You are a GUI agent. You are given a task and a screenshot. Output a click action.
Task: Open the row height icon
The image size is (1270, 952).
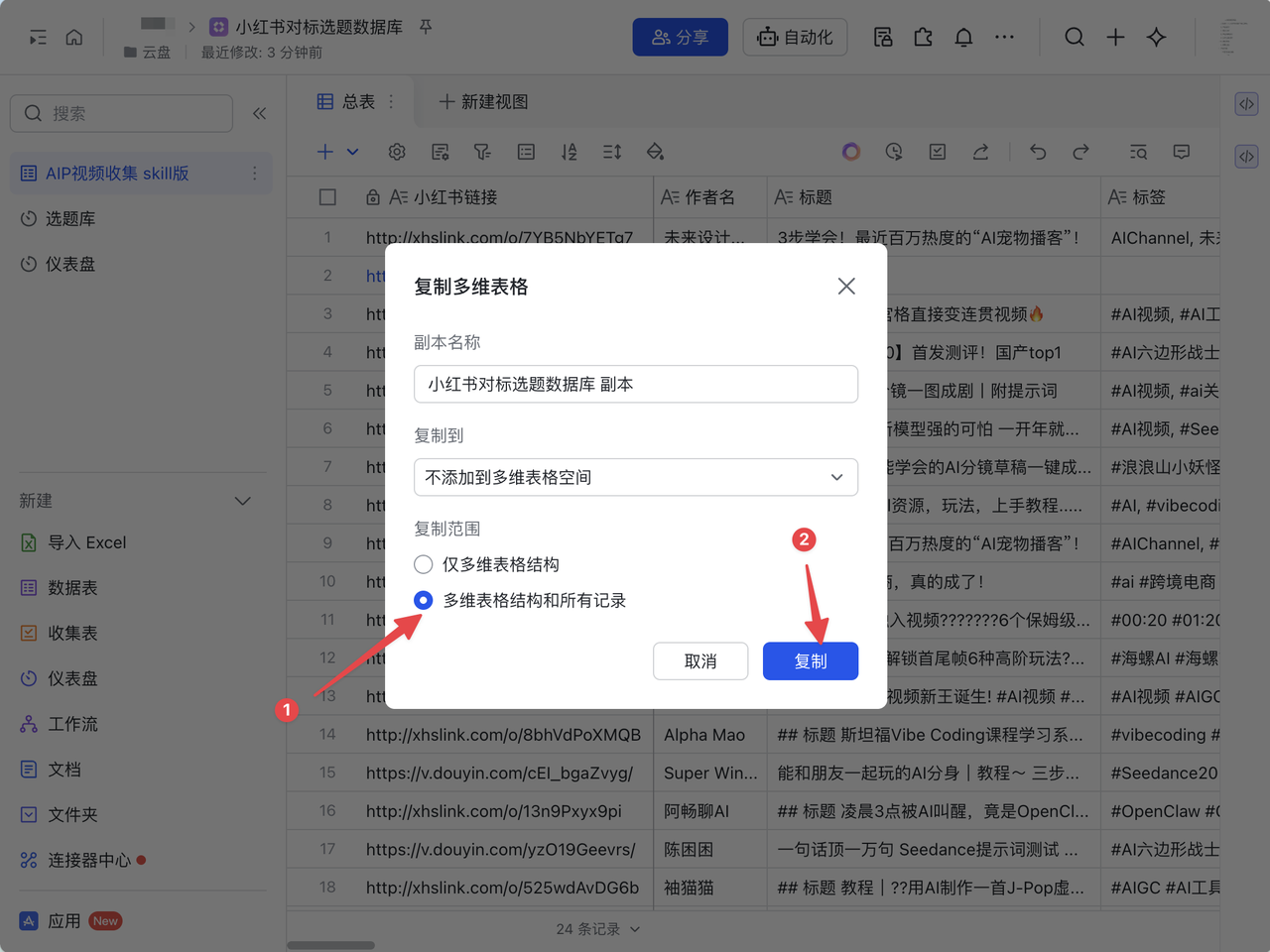point(612,152)
